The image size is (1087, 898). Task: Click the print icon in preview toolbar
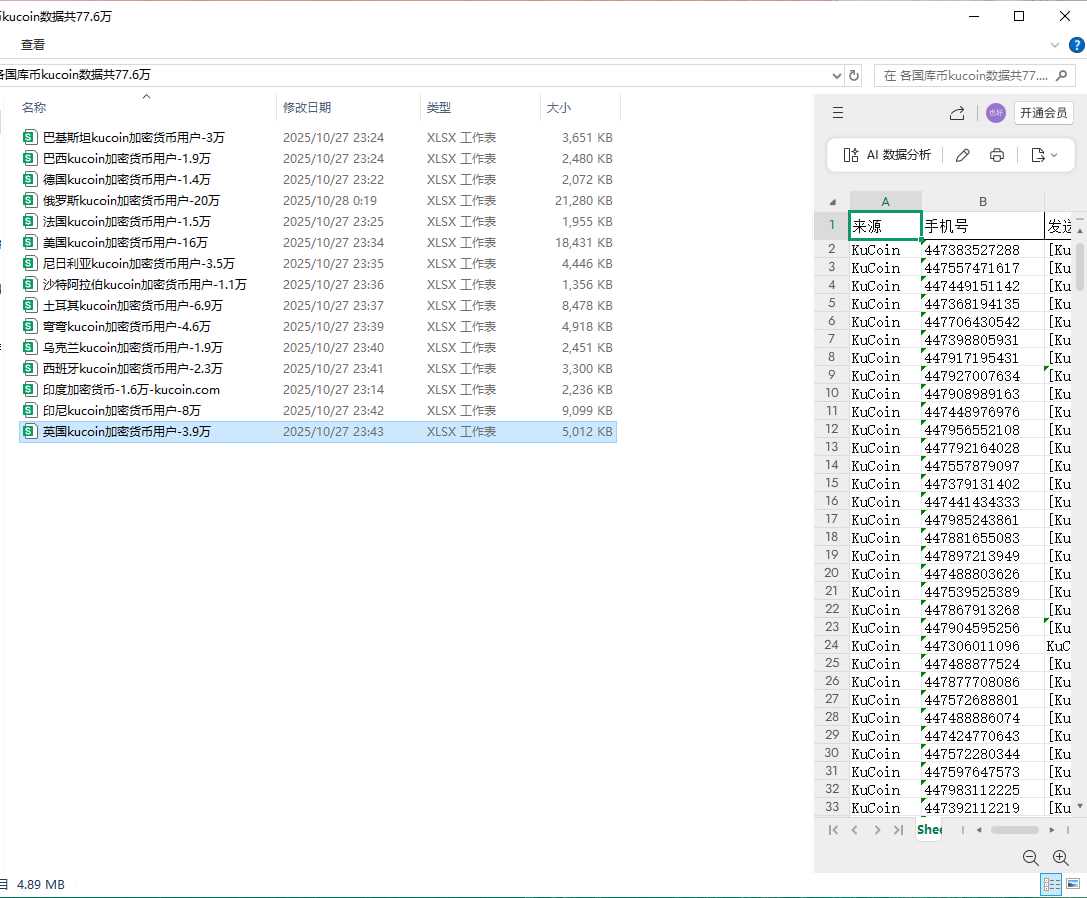(x=997, y=155)
